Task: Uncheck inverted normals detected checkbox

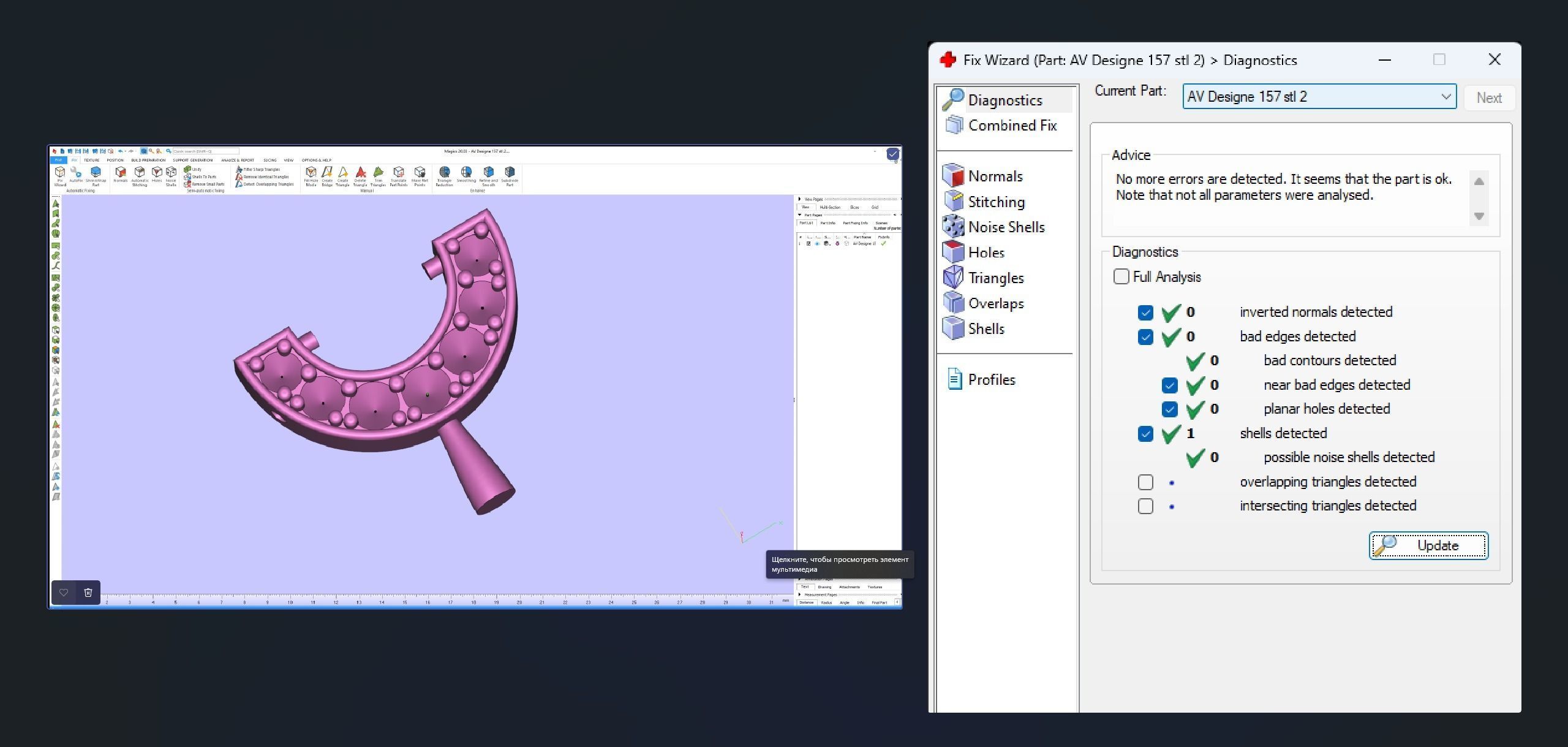Action: coord(1145,313)
